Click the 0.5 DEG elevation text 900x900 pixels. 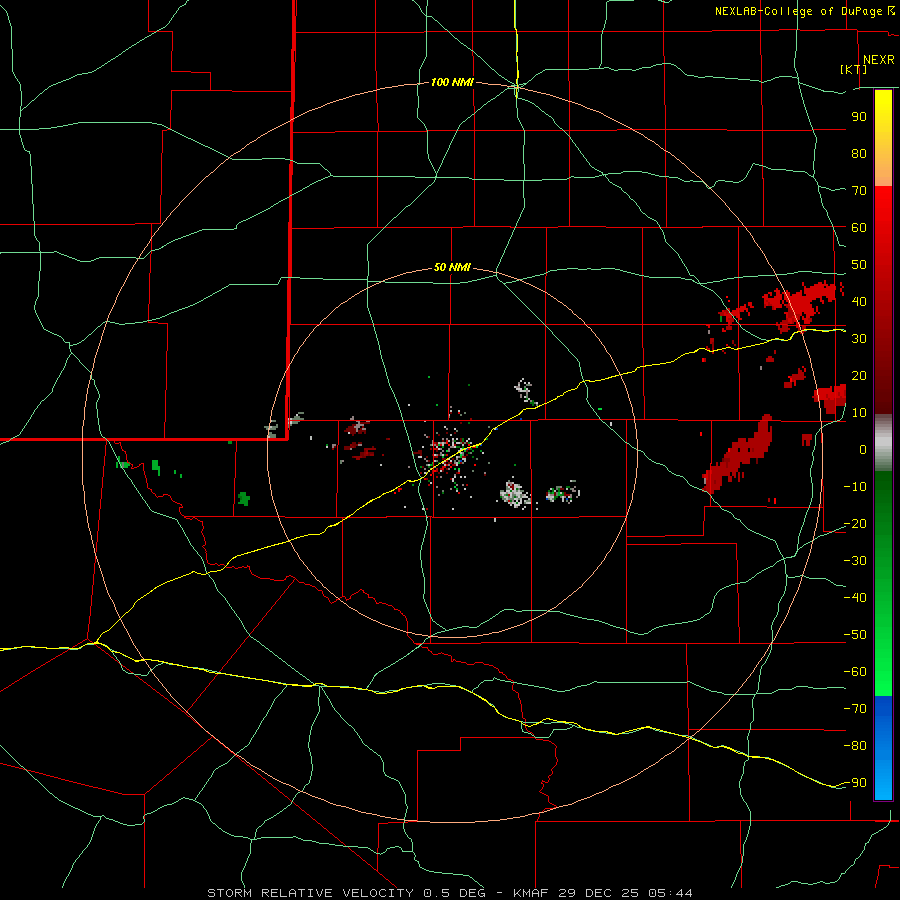click(455, 893)
